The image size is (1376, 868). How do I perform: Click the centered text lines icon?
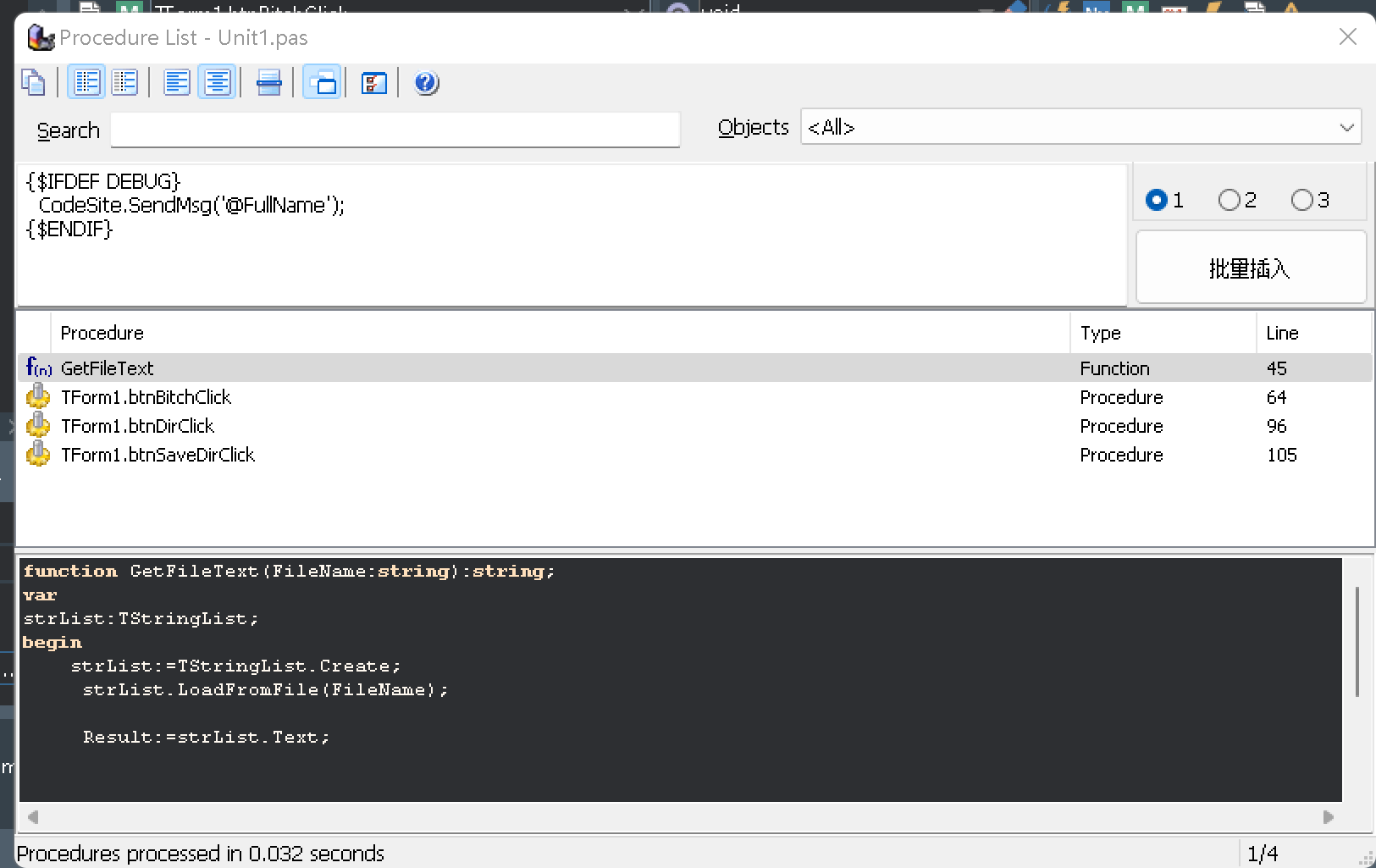(x=218, y=83)
